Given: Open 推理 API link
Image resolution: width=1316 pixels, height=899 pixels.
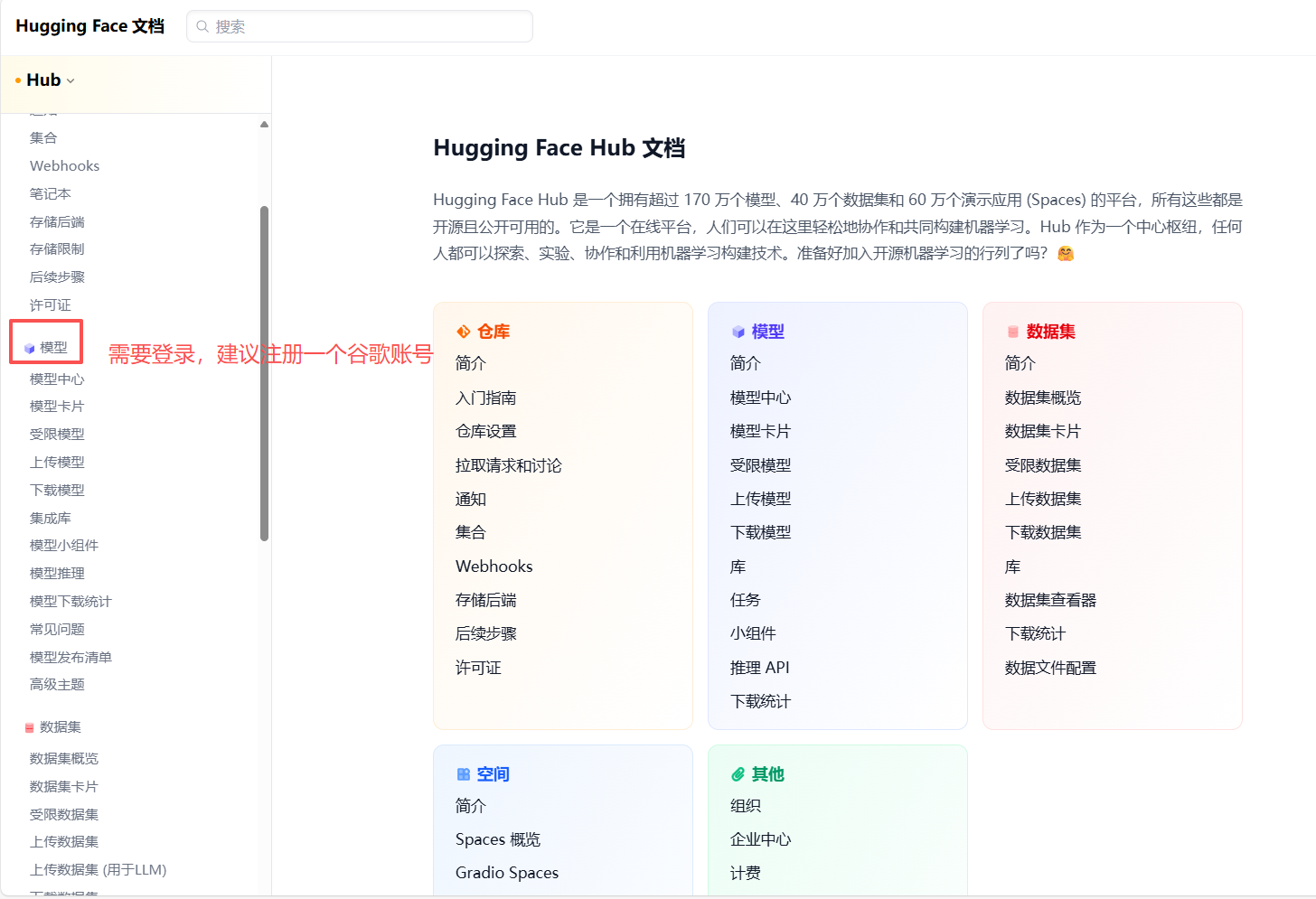Looking at the screenshot, I should (760, 668).
